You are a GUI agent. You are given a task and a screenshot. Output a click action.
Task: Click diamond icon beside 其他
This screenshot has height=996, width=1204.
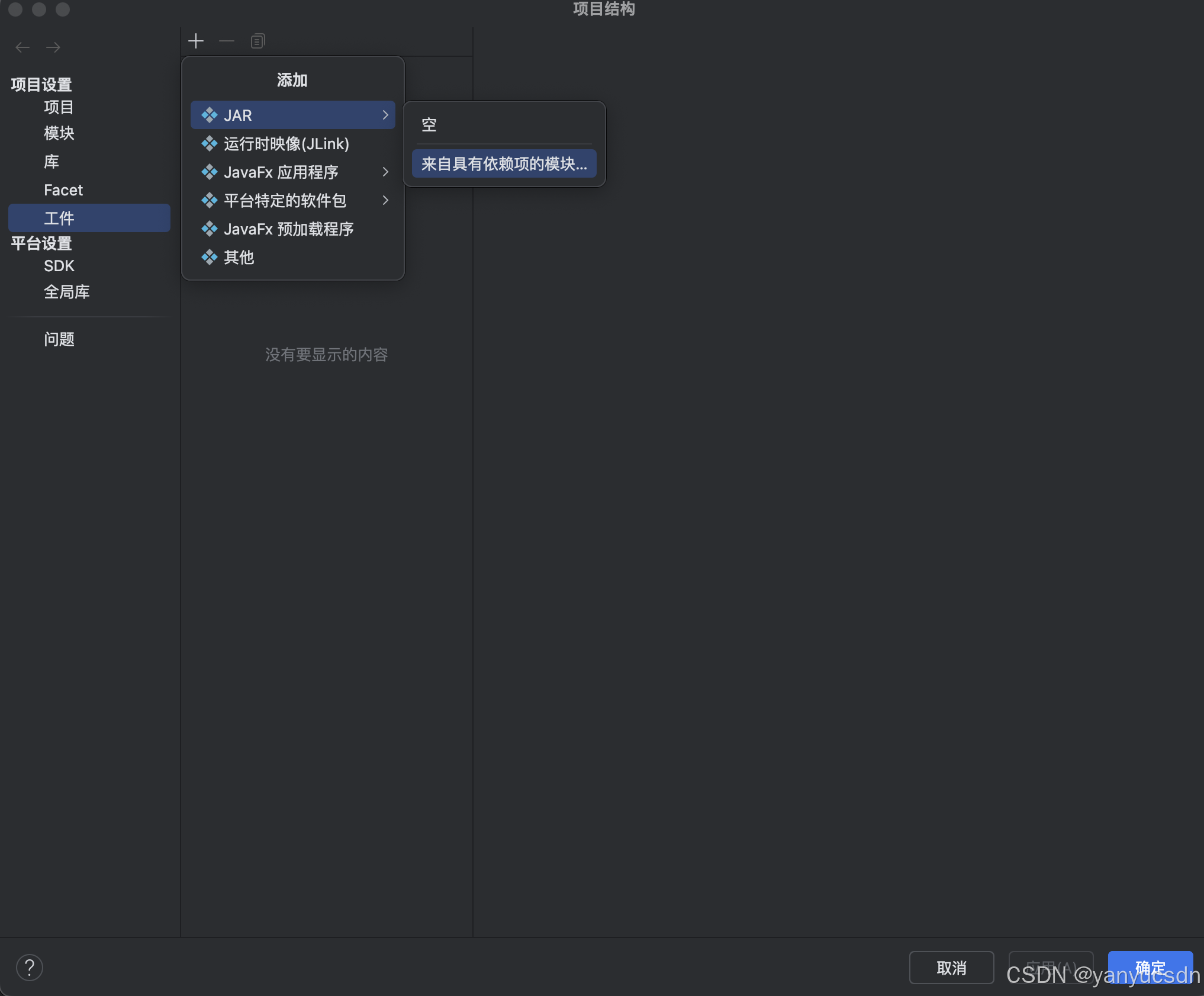point(209,258)
